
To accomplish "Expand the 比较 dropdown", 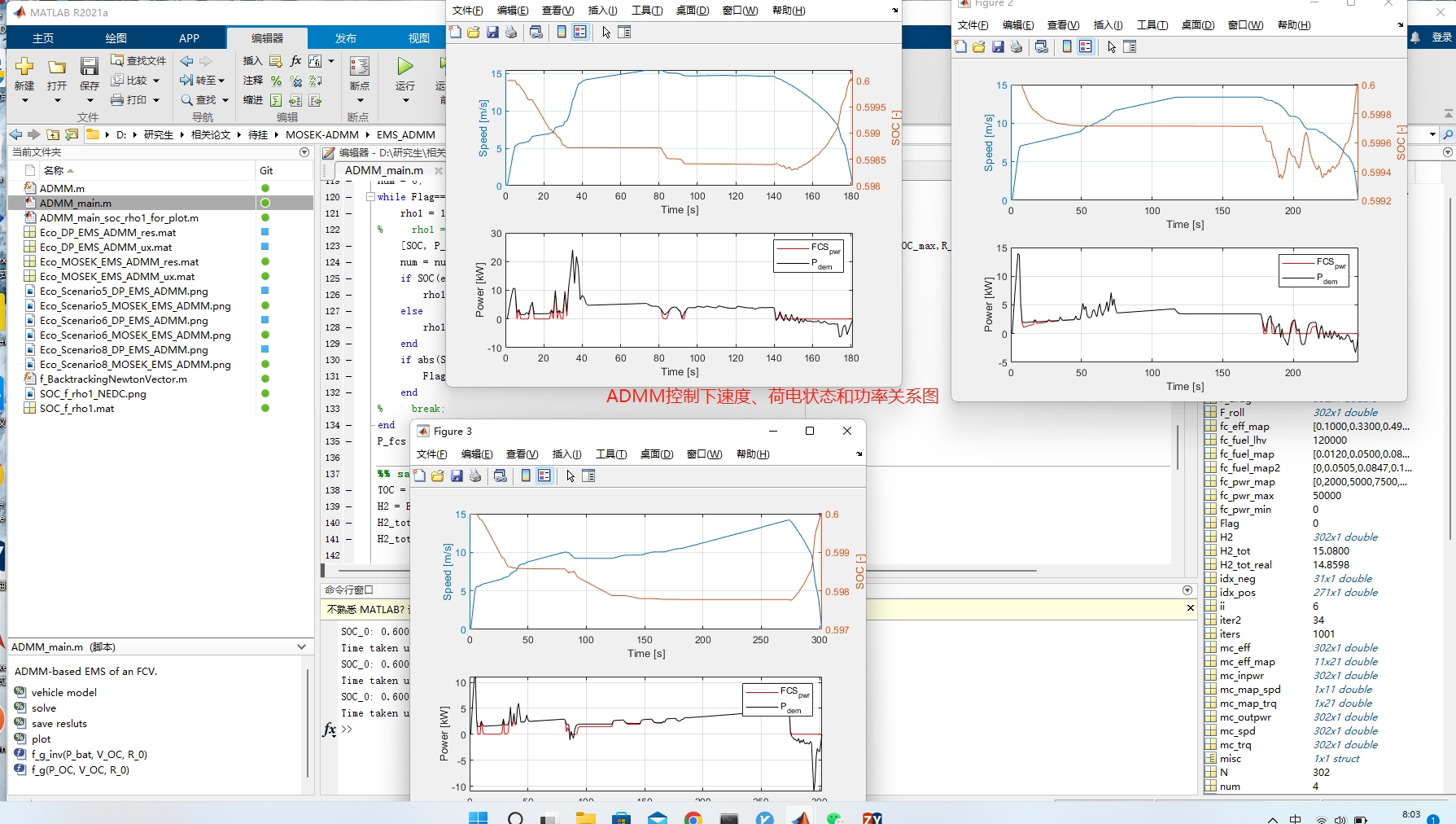I will [x=156, y=81].
